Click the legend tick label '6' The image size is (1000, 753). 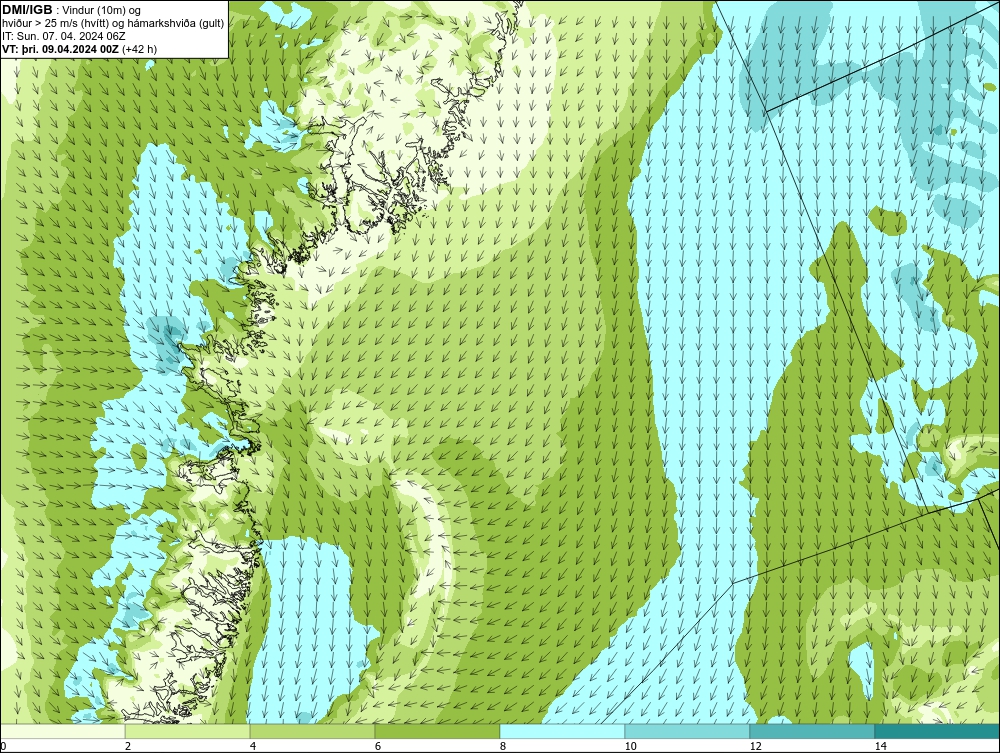(378, 746)
